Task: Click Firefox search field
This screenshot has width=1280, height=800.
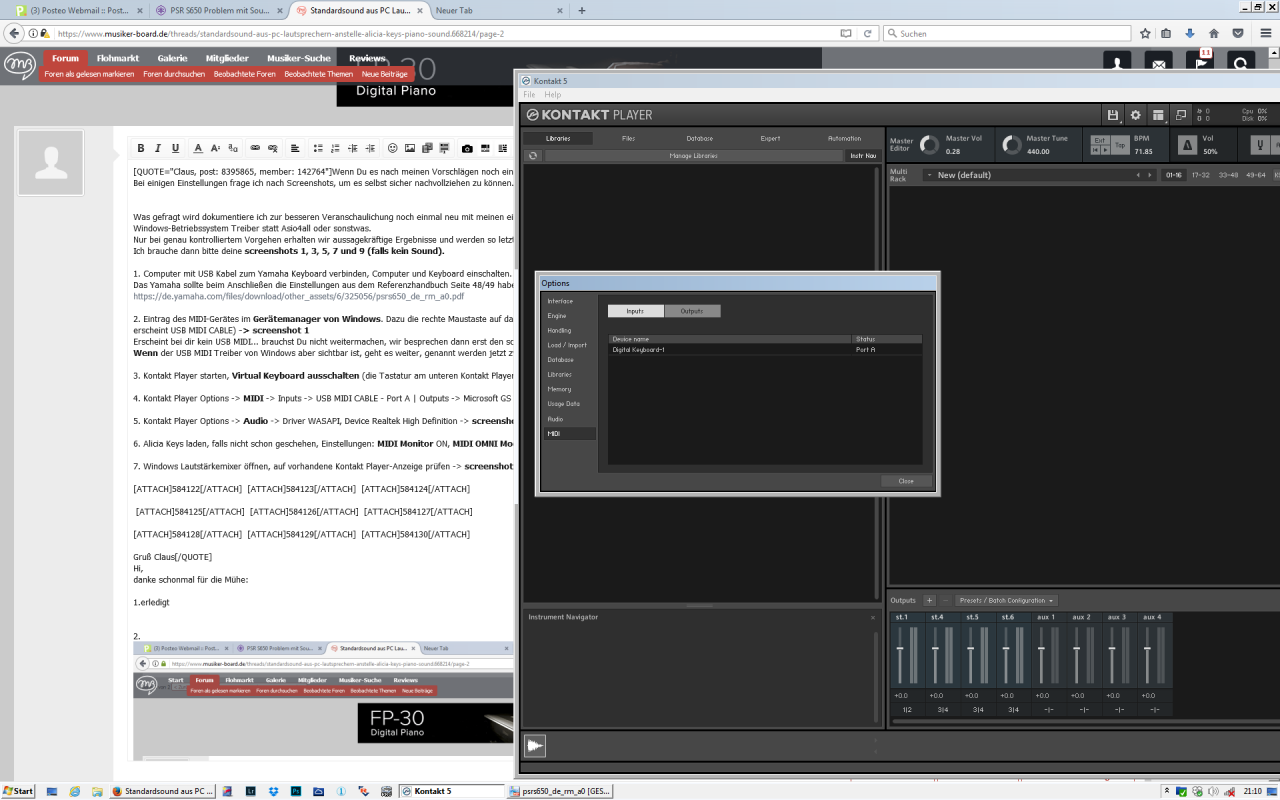Action: click(1008, 33)
